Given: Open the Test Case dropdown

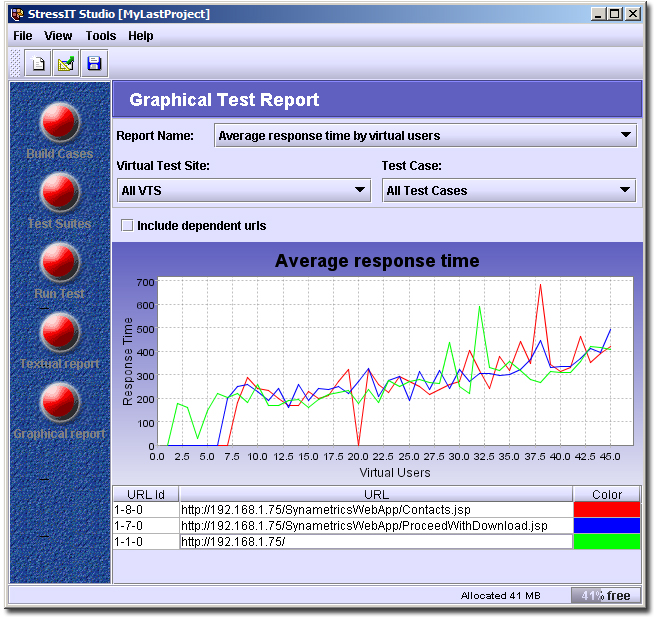Looking at the screenshot, I should tap(509, 191).
